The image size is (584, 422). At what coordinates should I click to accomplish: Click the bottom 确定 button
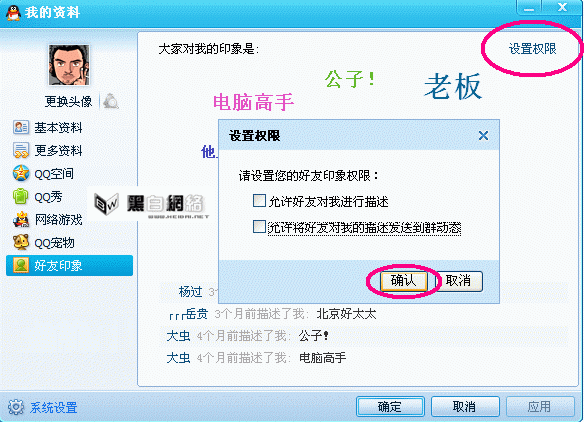tap(390, 406)
